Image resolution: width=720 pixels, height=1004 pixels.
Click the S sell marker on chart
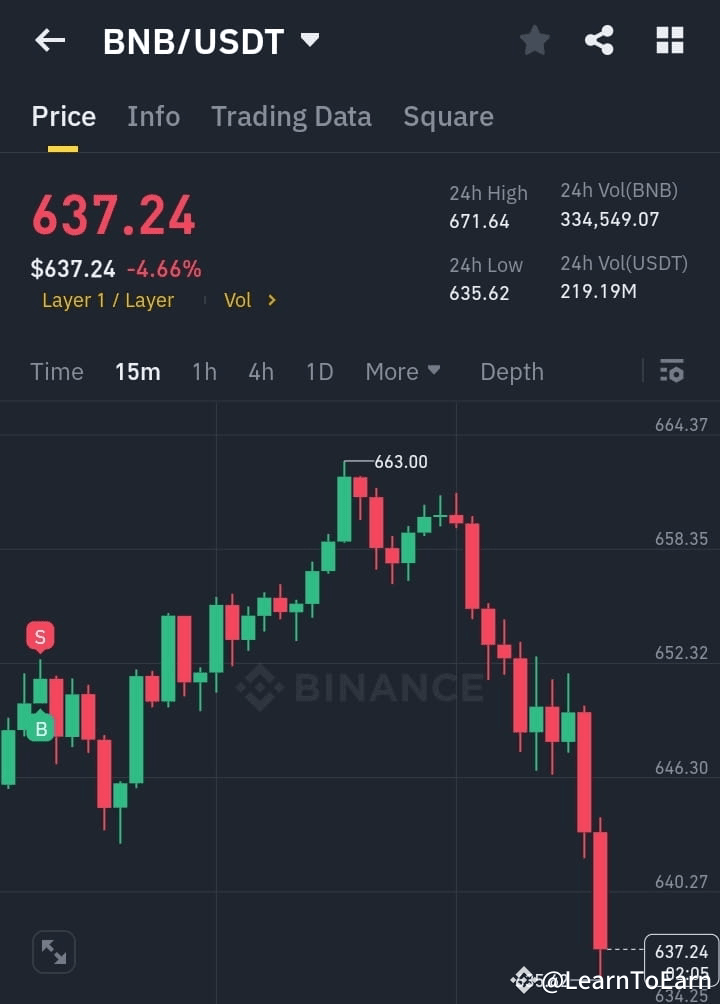point(40,636)
